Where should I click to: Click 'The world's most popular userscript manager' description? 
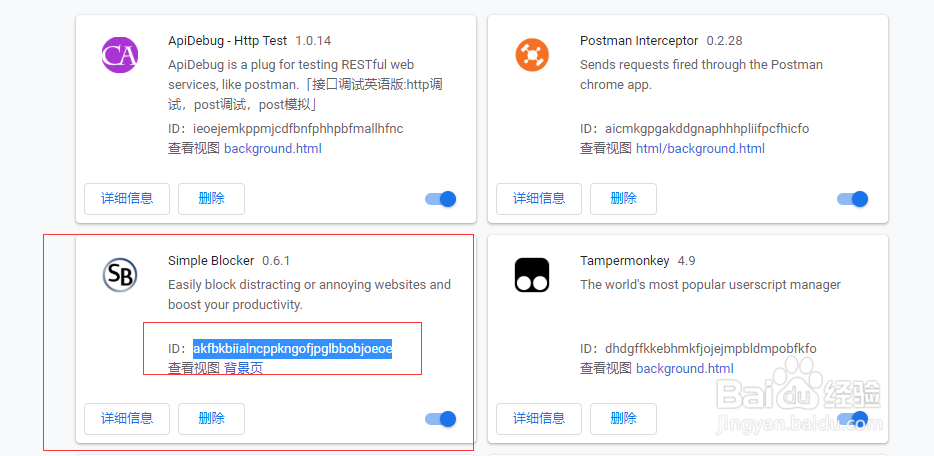click(711, 285)
